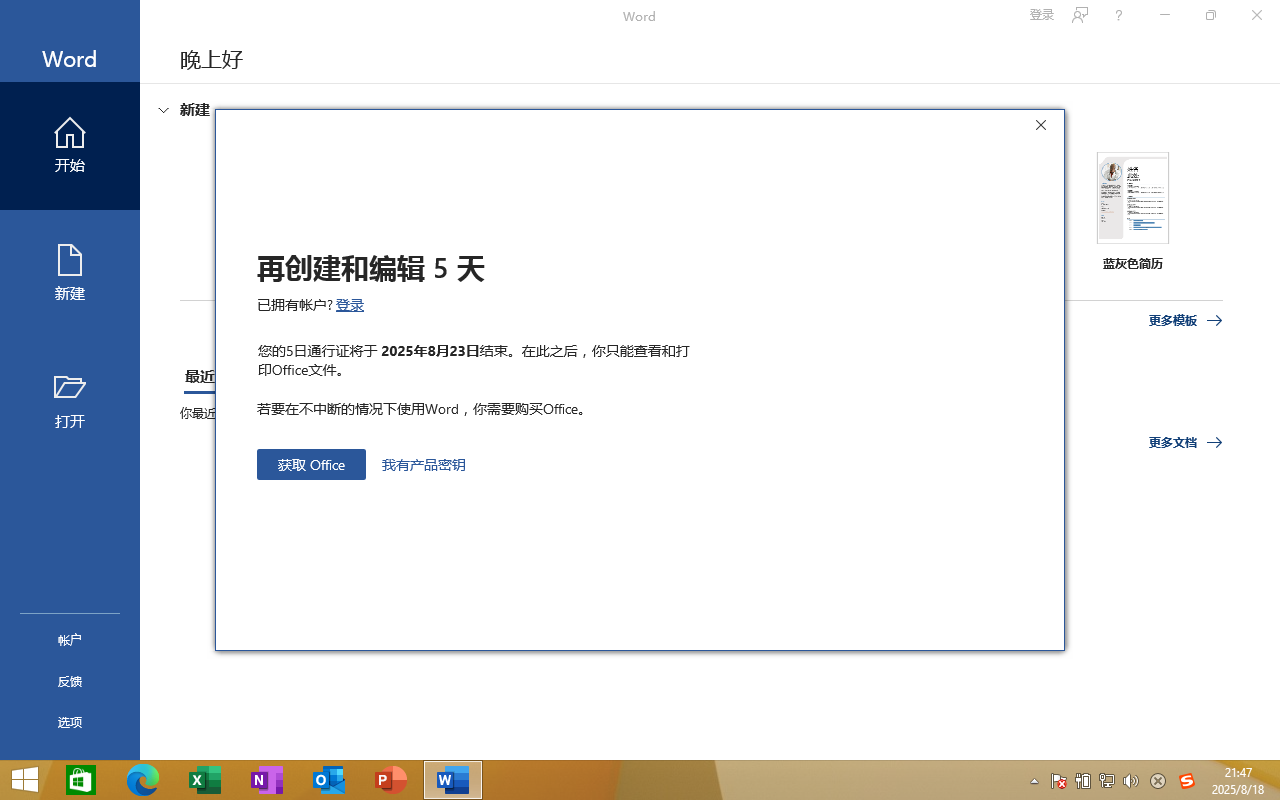Click the 我有产品密钥 link
Screen dimensions: 1280x800
pos(423,465)
